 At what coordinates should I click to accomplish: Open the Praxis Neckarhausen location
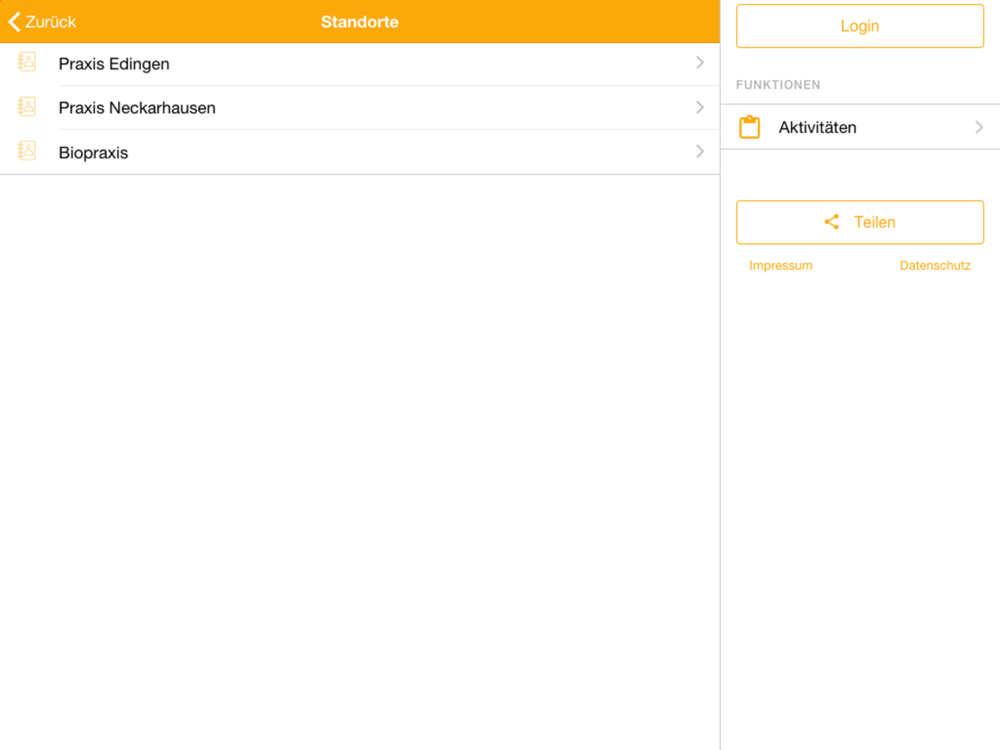click(x=360, y=108)
